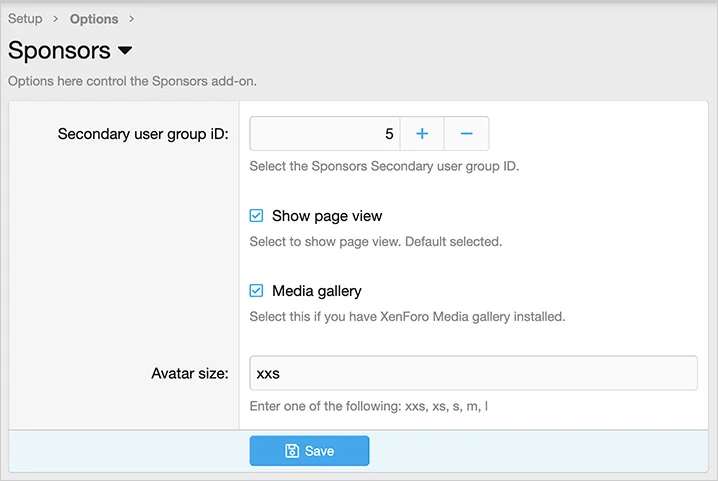Uncheck the Media gallery checkbox
The height and width of the screenshot is (481, 718).
[x=256, y=290]
